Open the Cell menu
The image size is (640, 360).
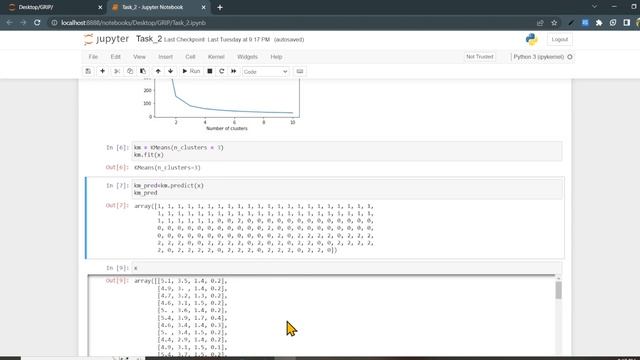pos(190,57)
